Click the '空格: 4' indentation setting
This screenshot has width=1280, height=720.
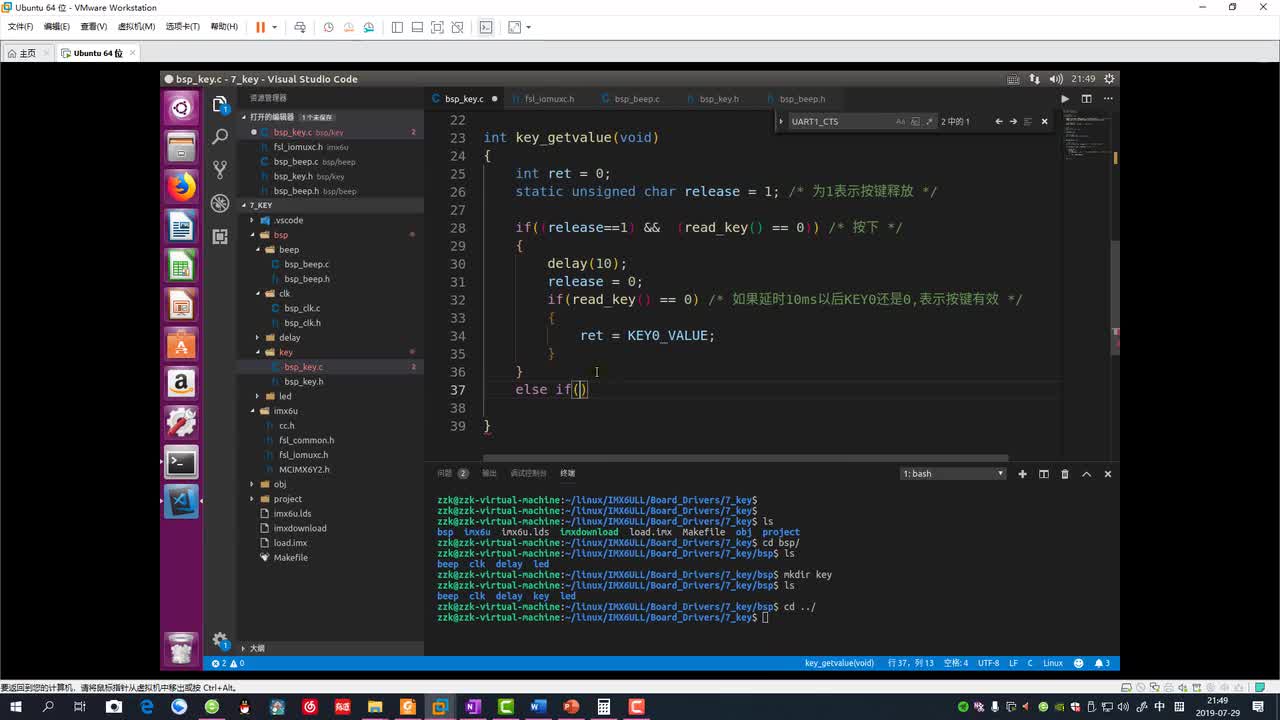pyautogui.click(x=955, y=663)
